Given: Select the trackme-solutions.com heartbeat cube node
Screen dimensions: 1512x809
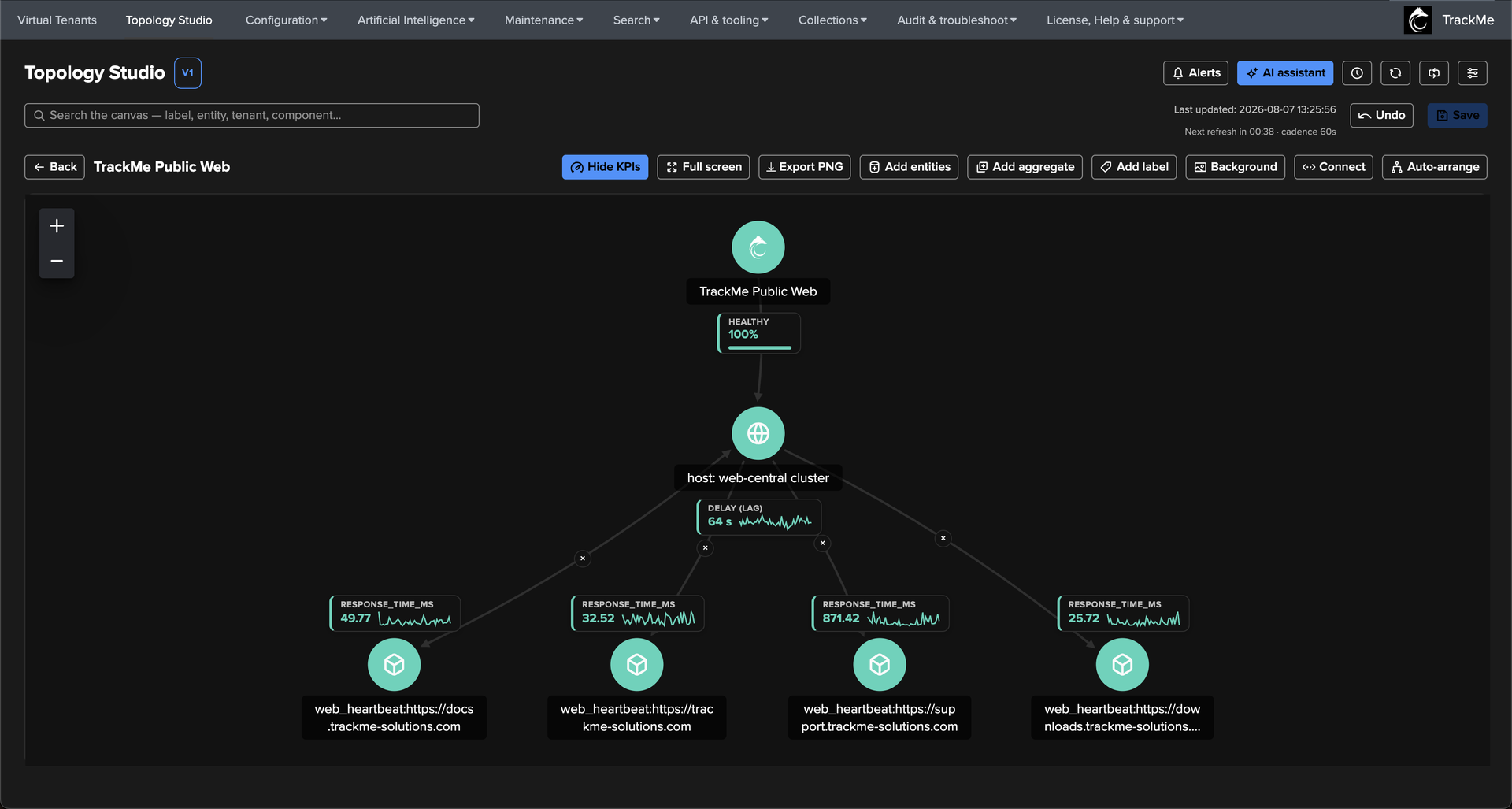Looking at the screenshot, I should click(x=636, y=665).
